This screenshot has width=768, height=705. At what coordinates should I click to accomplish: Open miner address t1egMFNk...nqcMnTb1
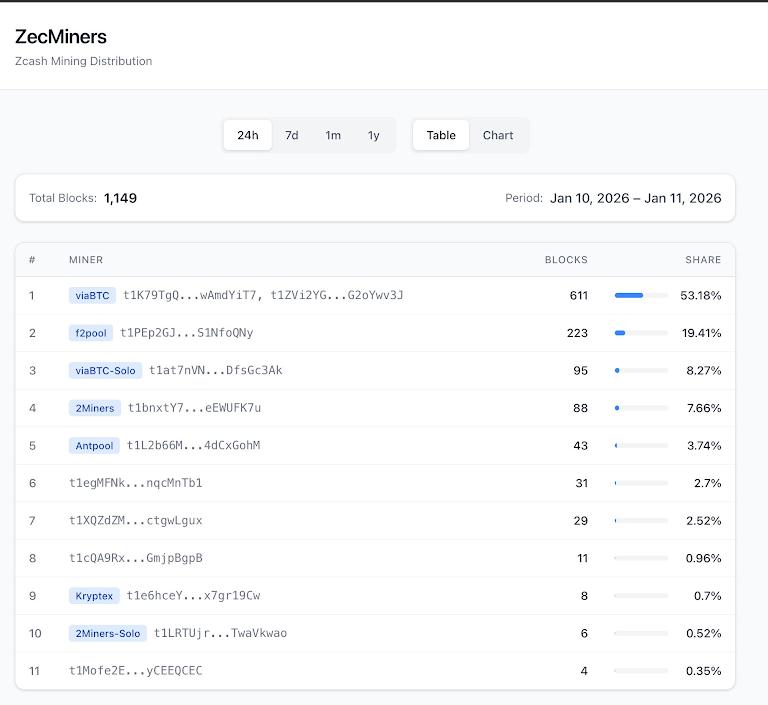click(x=135, y=483)
